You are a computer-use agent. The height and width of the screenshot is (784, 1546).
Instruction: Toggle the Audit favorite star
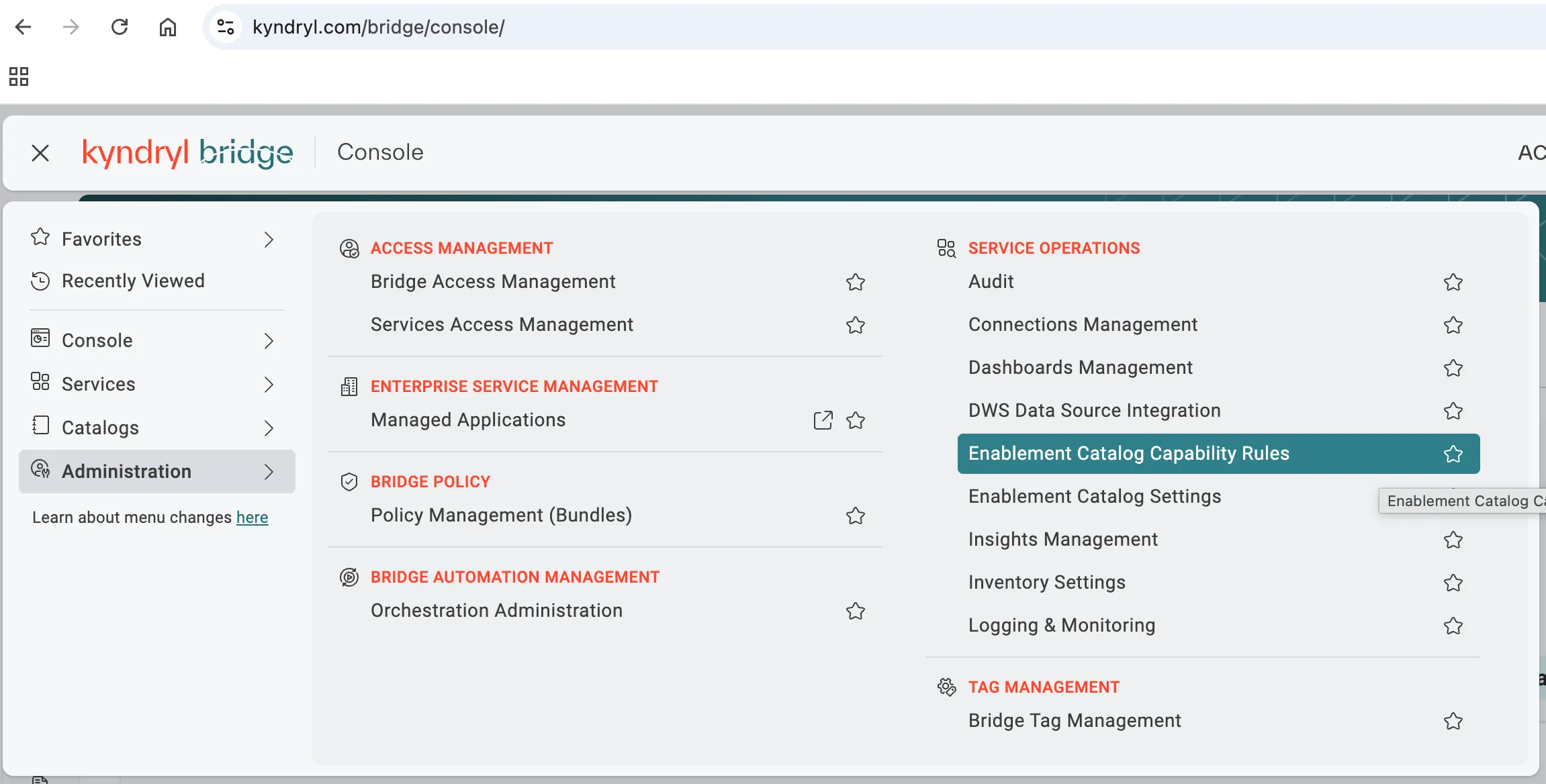click(x=1453, y=282)
